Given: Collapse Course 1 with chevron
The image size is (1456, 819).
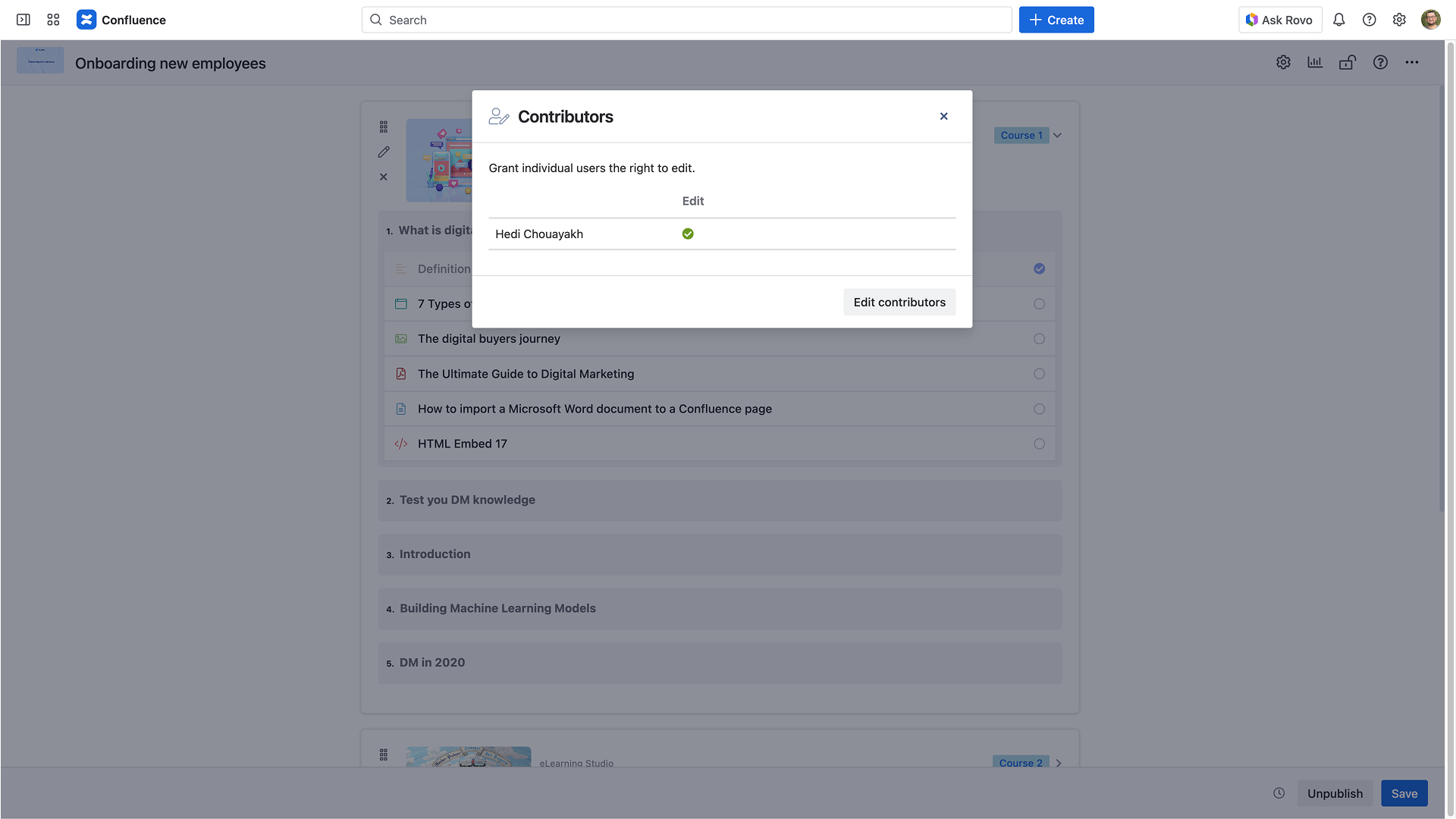Looking at the screenshot, I should click(1058, 136).
